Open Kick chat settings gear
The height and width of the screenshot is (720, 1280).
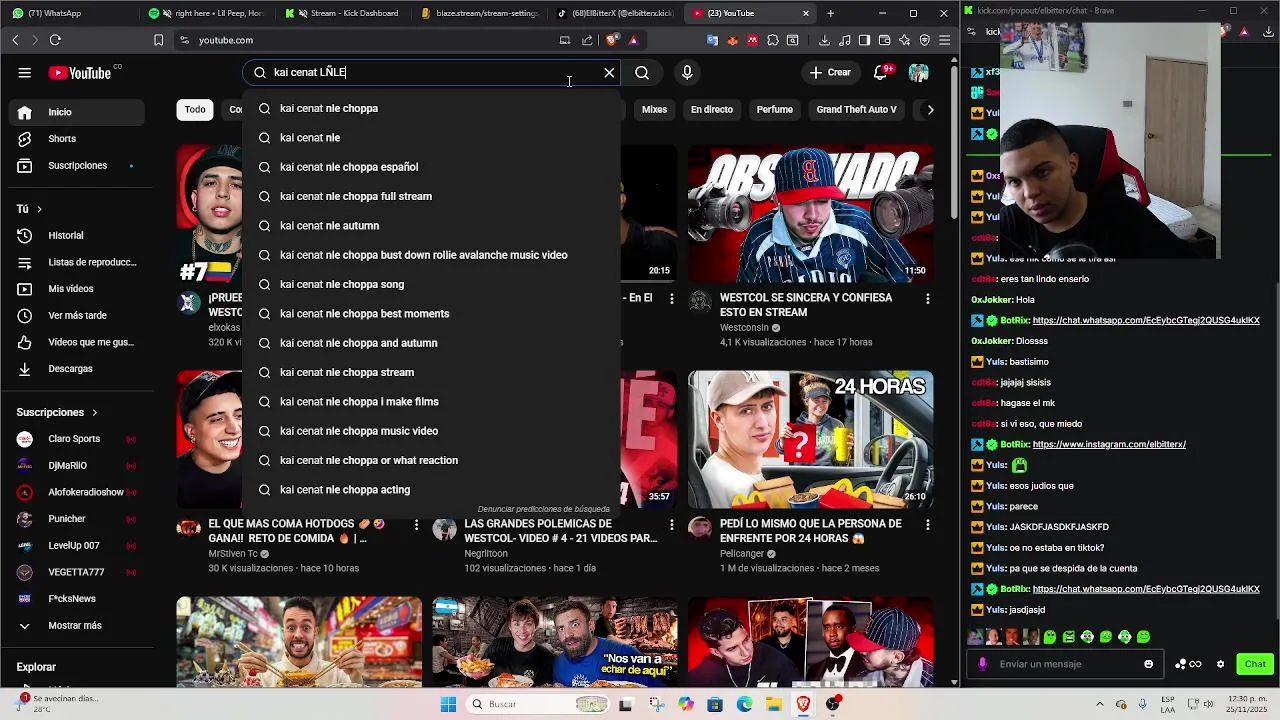pyautogui.click(x=1220, y=664)
